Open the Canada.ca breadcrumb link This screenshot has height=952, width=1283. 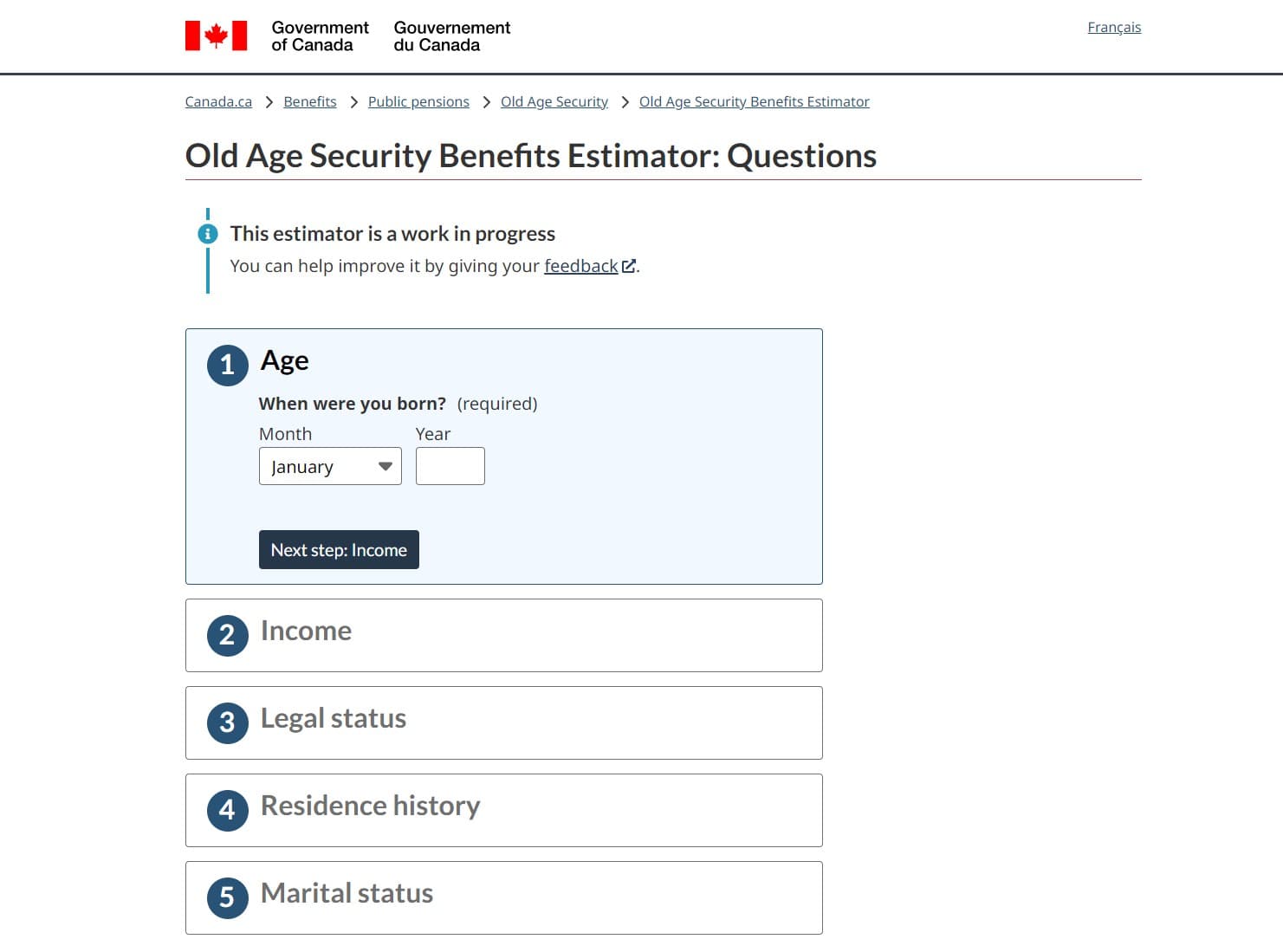(x=218, y=101)
